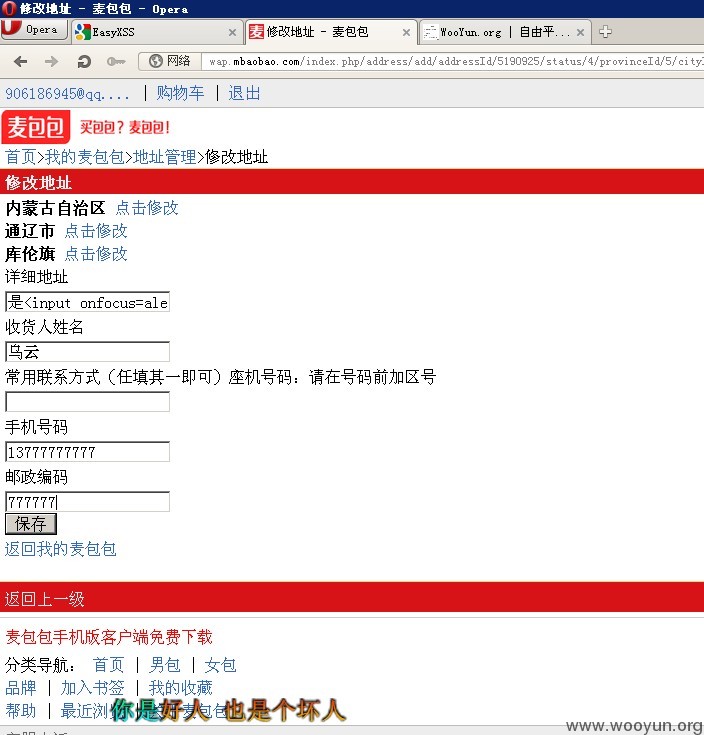Reload the page with refresh icon
Viewport: 704px width, 735px height.
(84, 61)
